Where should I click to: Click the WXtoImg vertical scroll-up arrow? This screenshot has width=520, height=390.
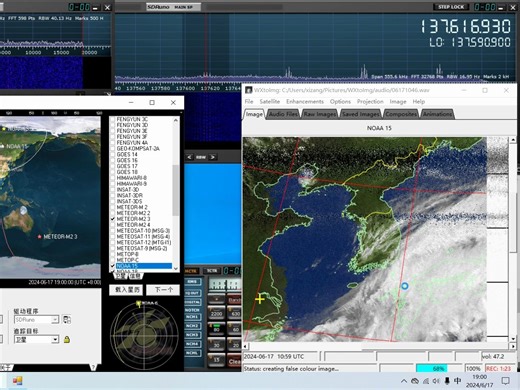(x=513, y=140)
